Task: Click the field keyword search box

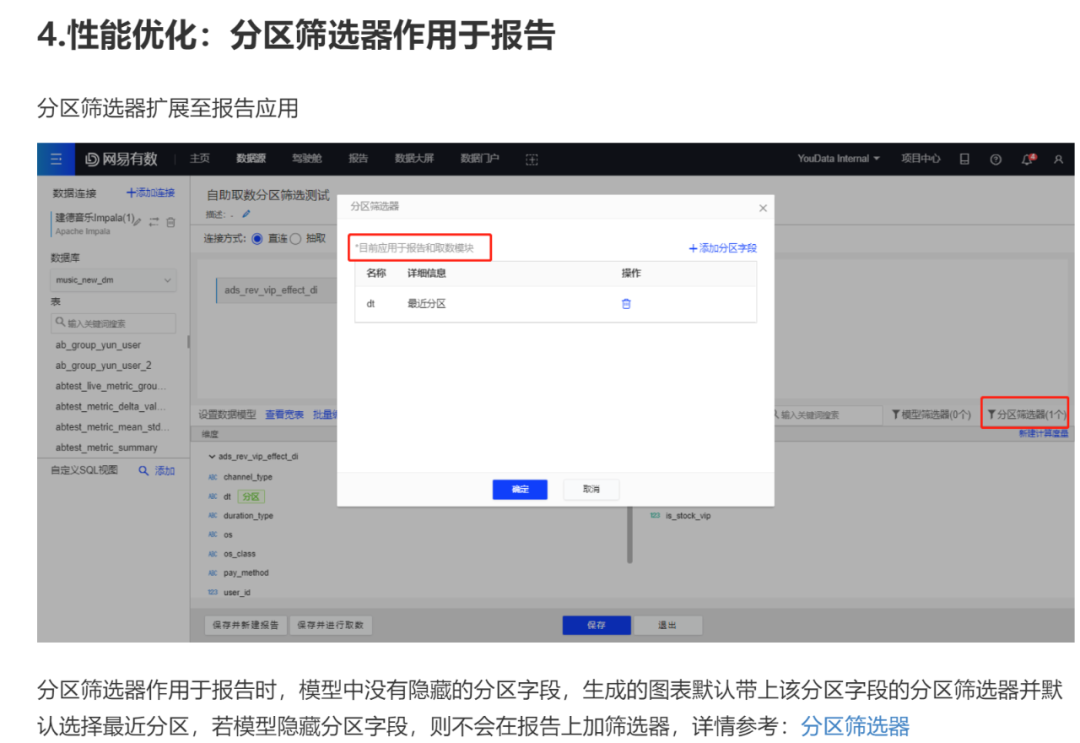Action: tap(827, 415)
